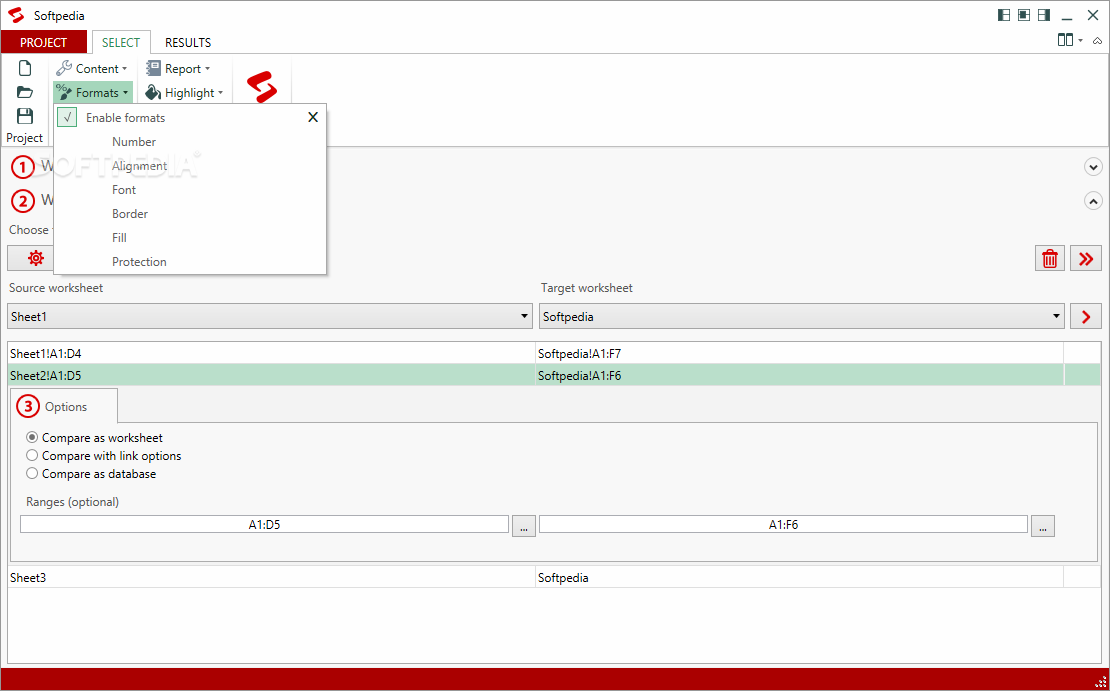Click the right panel layout icon
Image resolution: width=1110 pixels, height=691 pixels.
(x=1043, y=15)
